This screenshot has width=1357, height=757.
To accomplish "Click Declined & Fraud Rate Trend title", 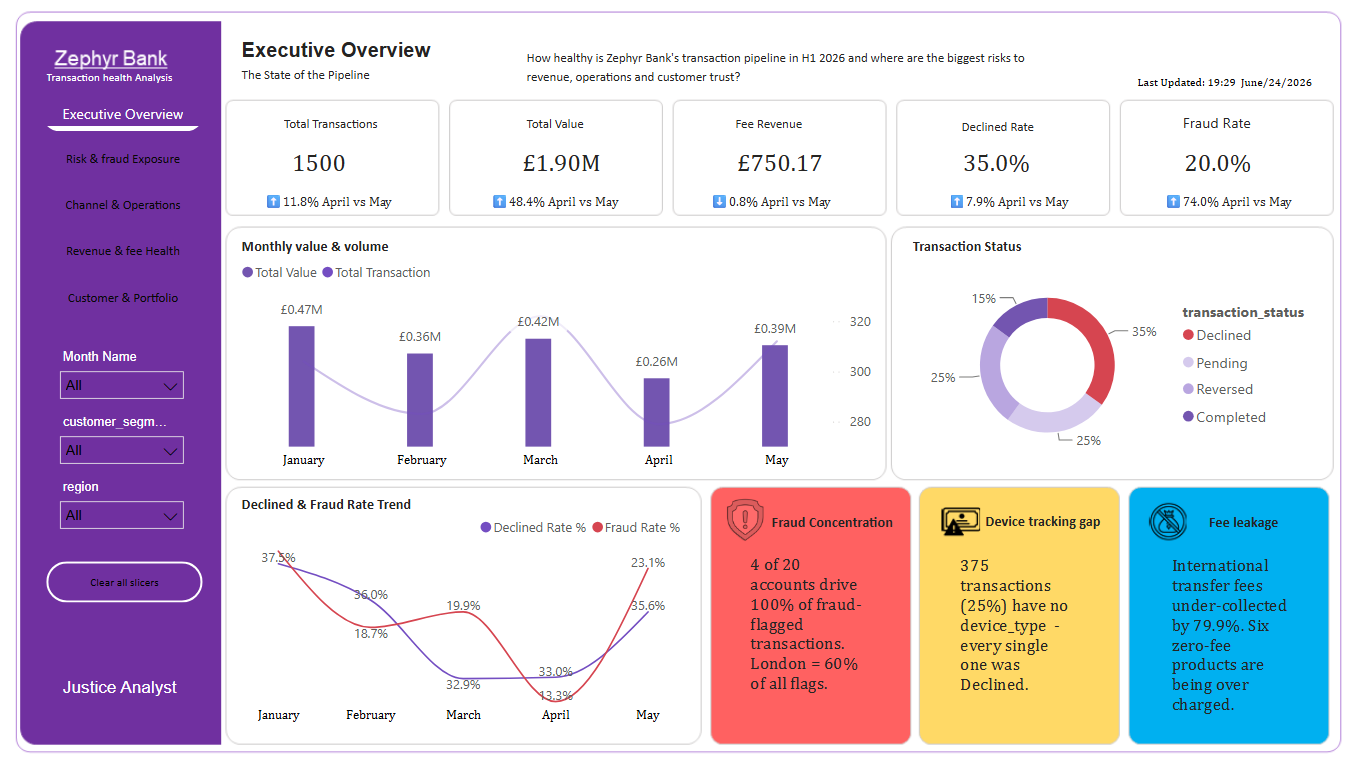I will 326,504.
